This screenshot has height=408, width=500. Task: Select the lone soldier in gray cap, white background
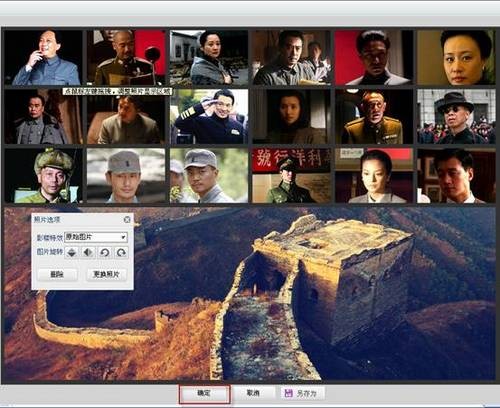126,176
